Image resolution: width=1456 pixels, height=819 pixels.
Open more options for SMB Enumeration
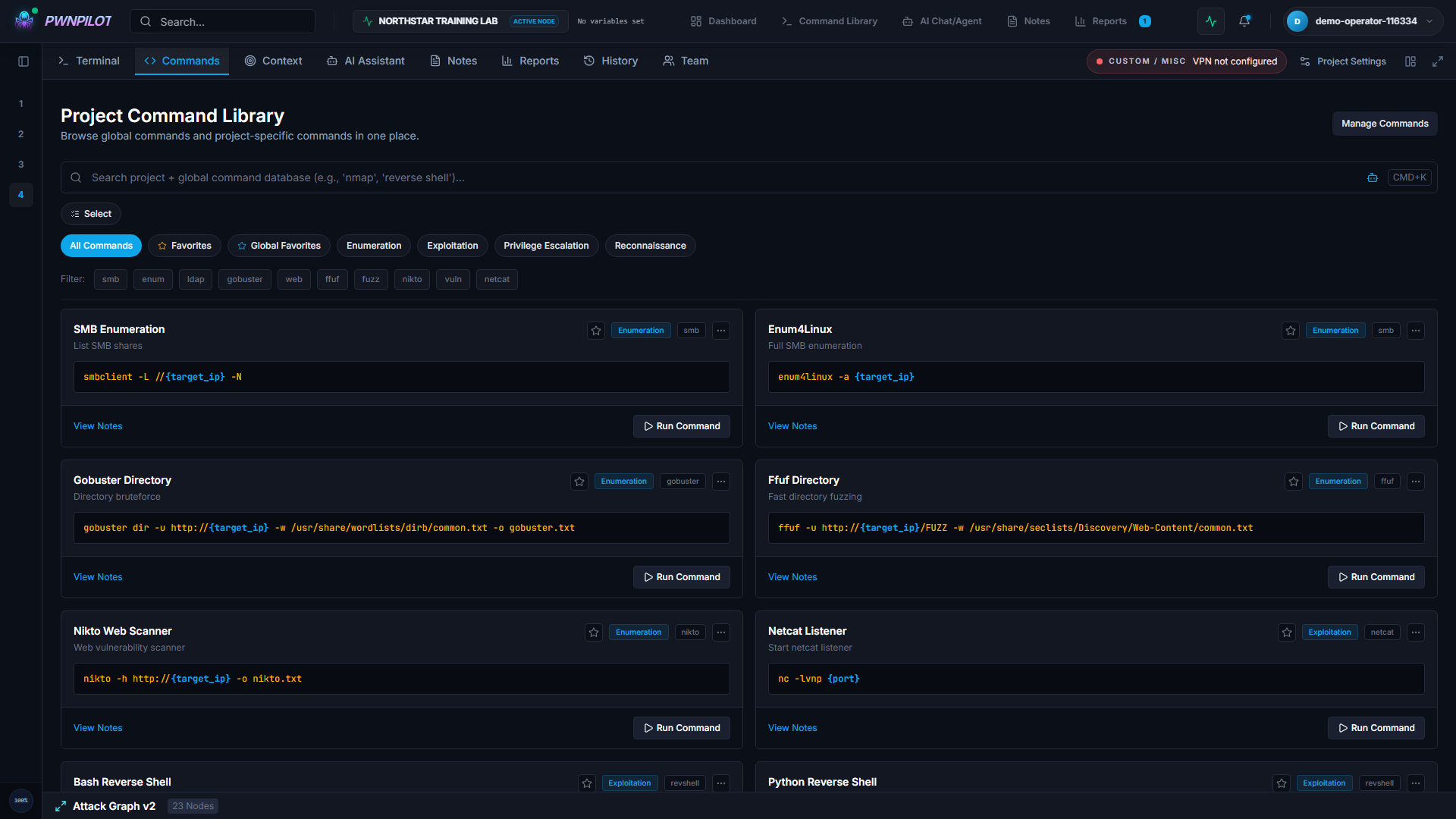click(x=721, y=331)
